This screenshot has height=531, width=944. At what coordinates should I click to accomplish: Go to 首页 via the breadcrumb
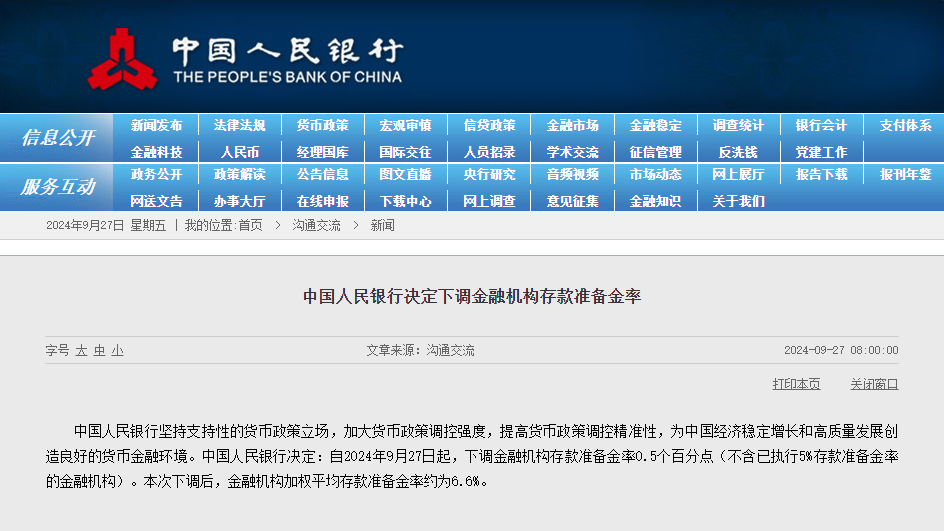(x=250, y=226)
